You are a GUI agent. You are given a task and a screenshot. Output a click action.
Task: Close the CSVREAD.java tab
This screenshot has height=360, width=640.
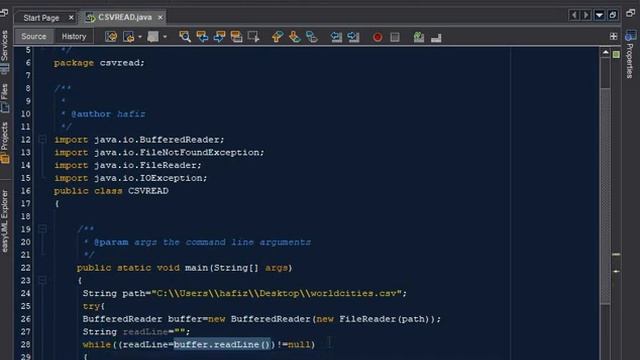160,17
